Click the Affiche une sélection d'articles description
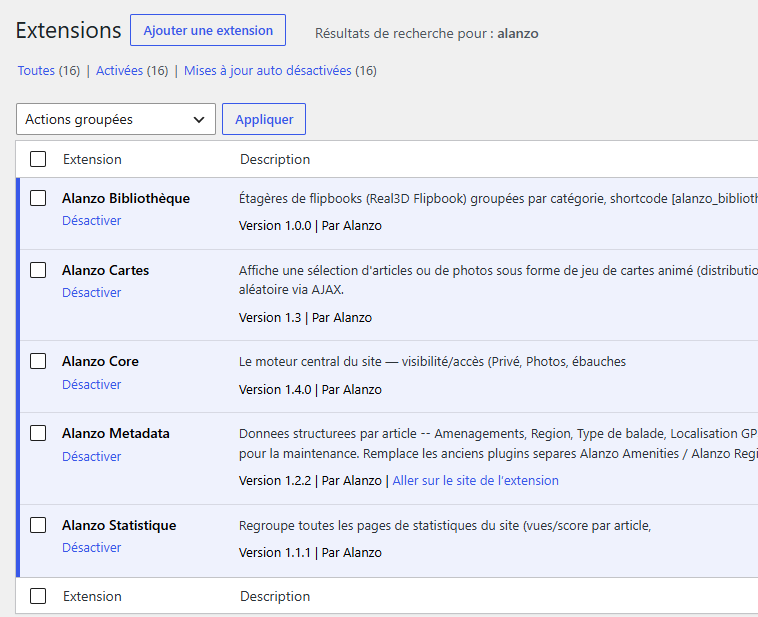This screenshot has width=758, height=617. (x=498, y=280)
